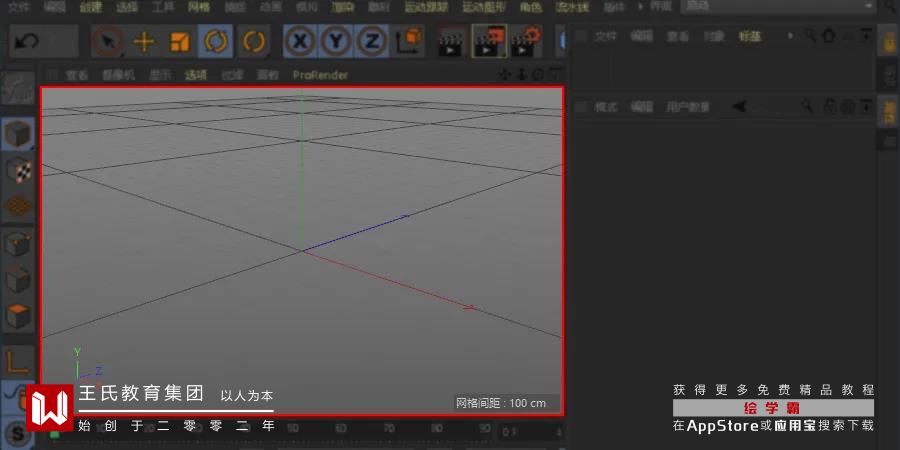Click Attribute Manager new panel icon
Viewport: 900px width, 450px height.
[866, 106]
